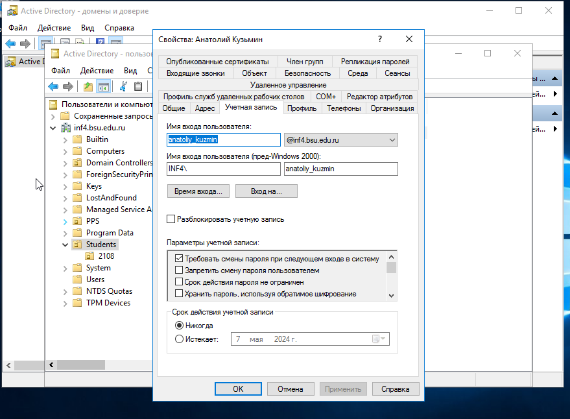Viewport: 570px width, 419px height.
Task: Select the Builtin folder
Action: click(97, 140)
